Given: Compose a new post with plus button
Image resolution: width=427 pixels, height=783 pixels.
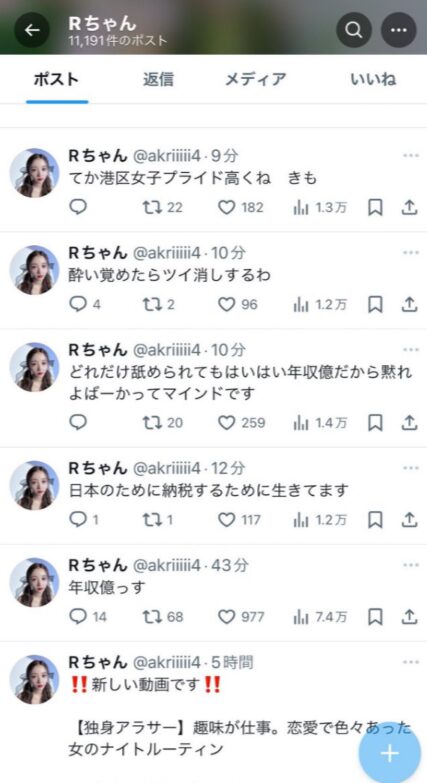Looking at the screenshot, I should click(391, 753).
